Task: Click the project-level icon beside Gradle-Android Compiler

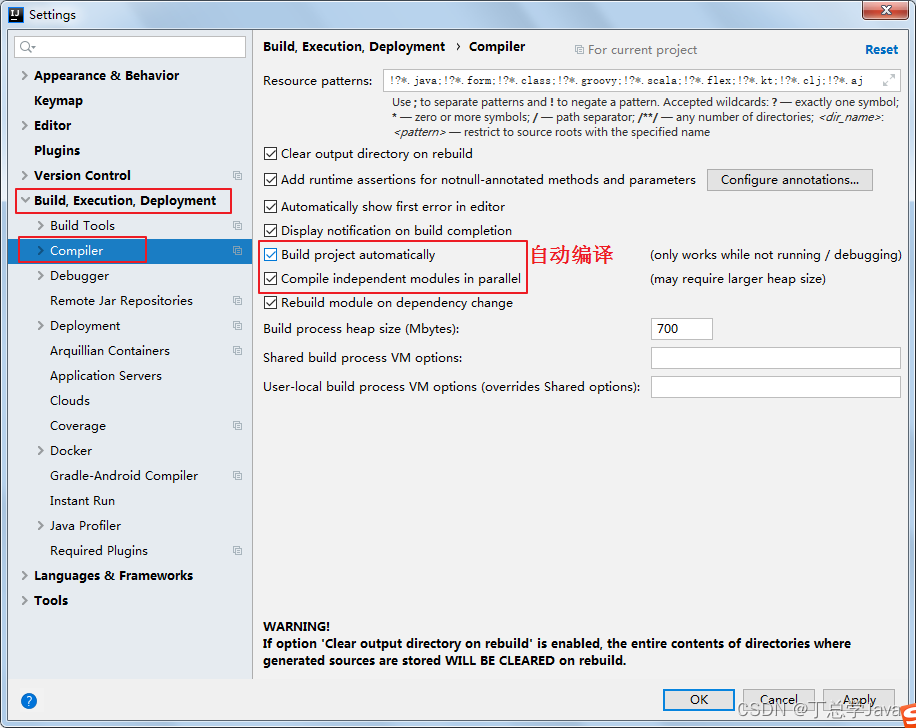Action: [237, 476]
